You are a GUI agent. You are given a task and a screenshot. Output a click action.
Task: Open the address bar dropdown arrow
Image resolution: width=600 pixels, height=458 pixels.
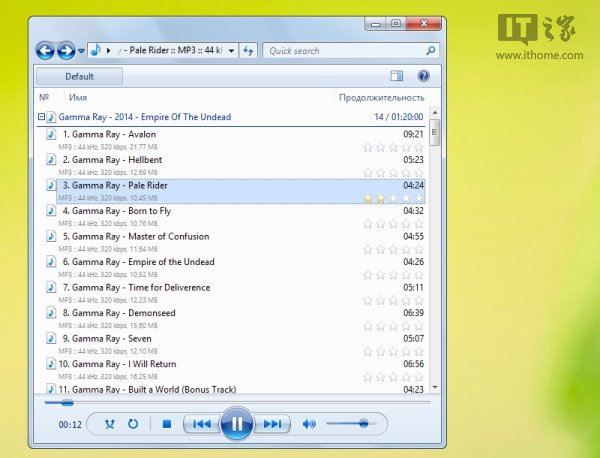232,50
